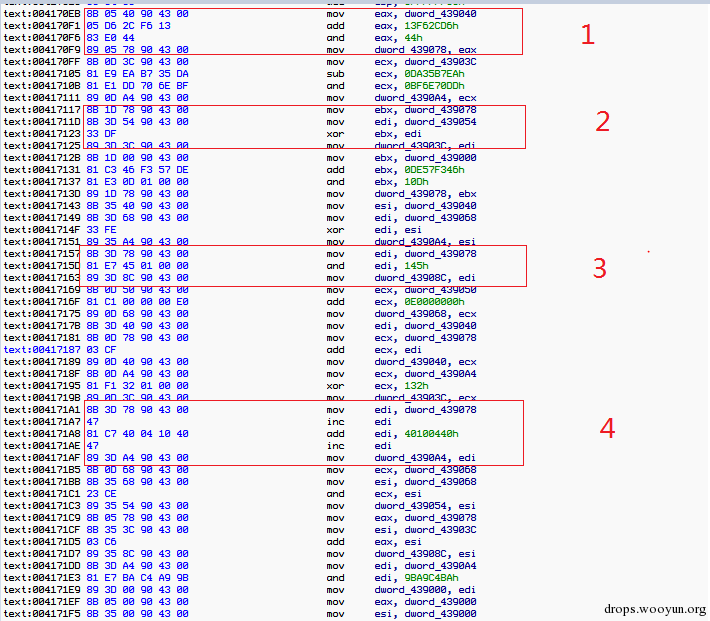Select the 44h operand value

pyautogui.click(x=413, y=38)
